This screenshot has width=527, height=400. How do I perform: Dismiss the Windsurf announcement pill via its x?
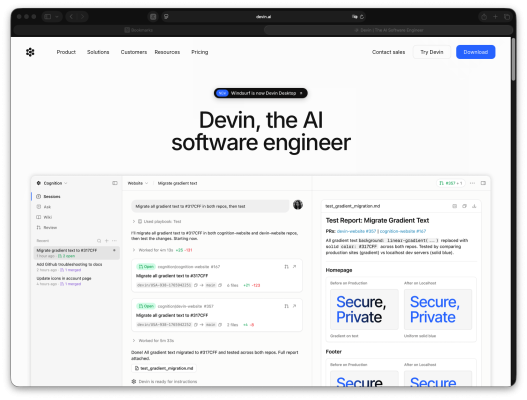pos(301,93)
